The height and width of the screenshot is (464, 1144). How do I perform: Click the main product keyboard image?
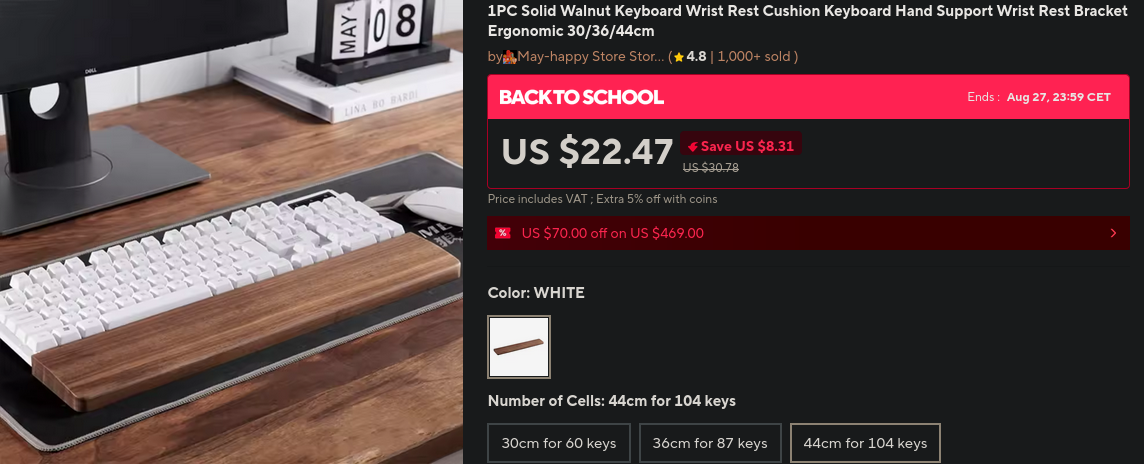[231, 232]
